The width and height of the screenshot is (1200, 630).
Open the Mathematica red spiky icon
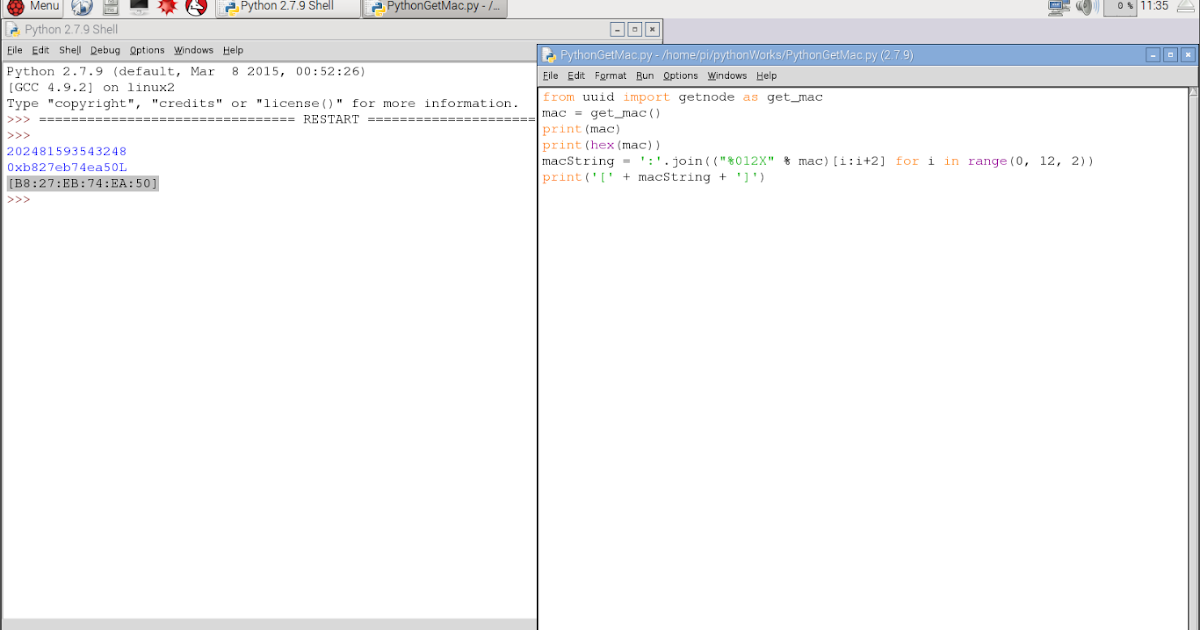click(x=167, y=8)
